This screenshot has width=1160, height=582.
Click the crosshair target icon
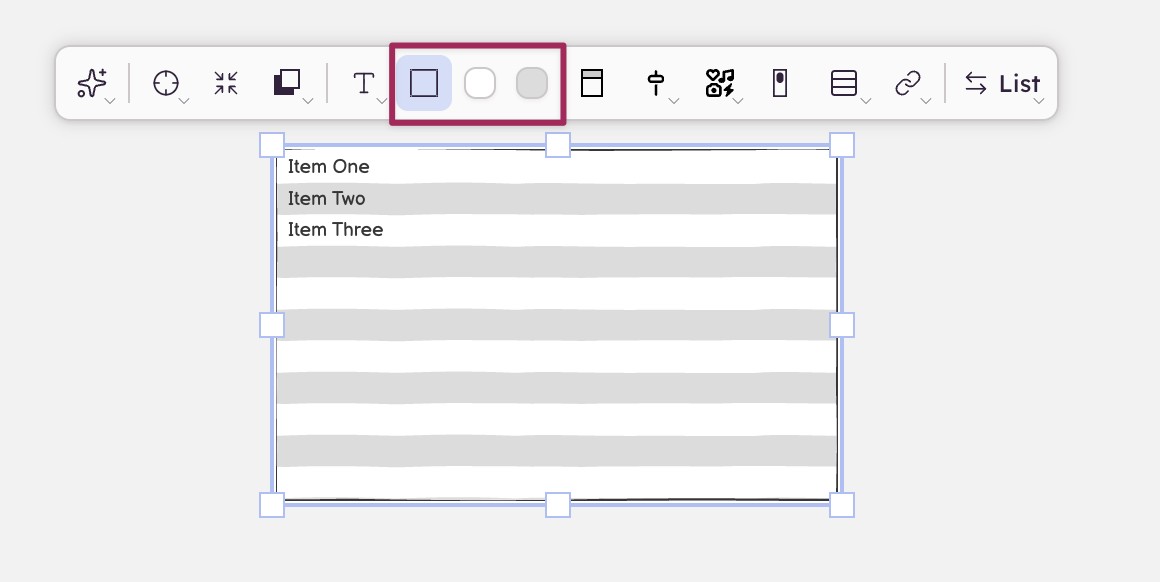tap(166, 83)
